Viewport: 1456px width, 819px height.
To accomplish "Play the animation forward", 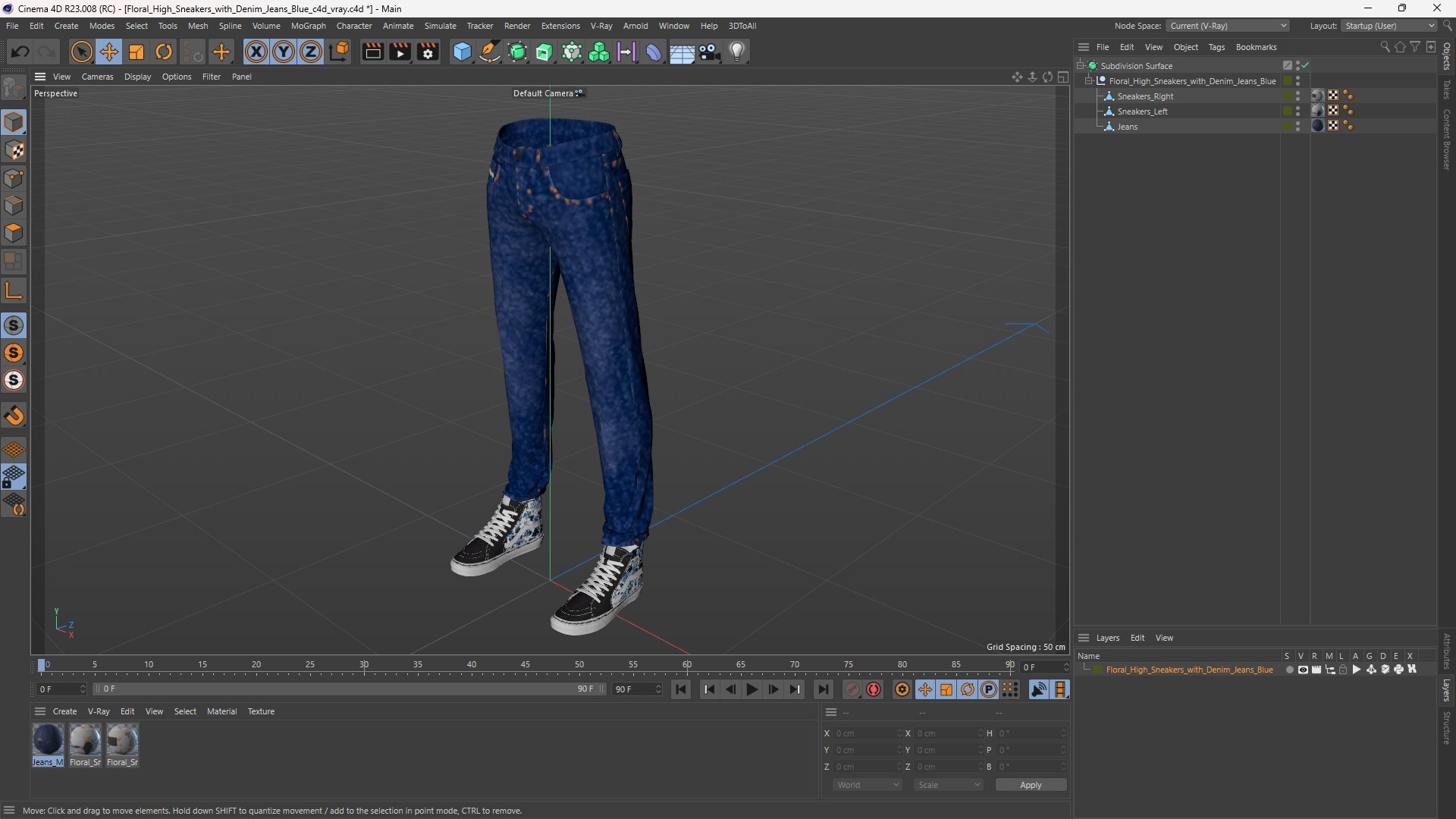I will click(752, 689).
